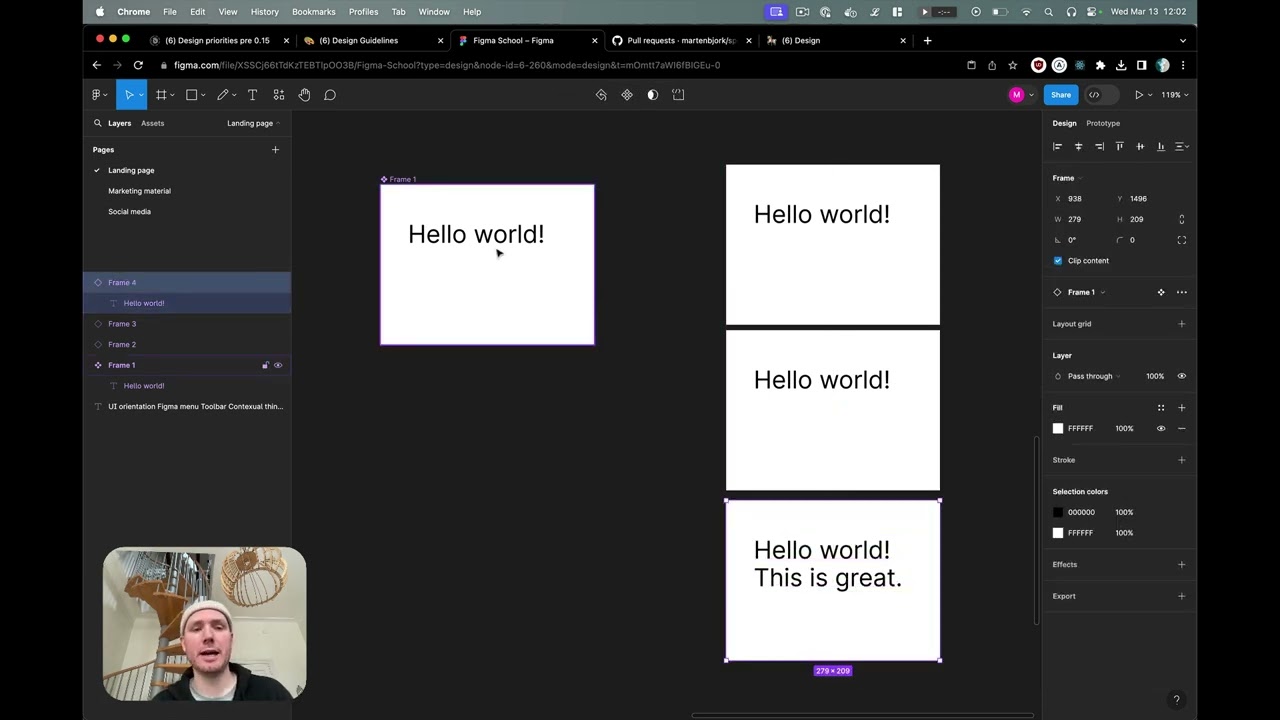Click the X position field 938

point(1081,199)
